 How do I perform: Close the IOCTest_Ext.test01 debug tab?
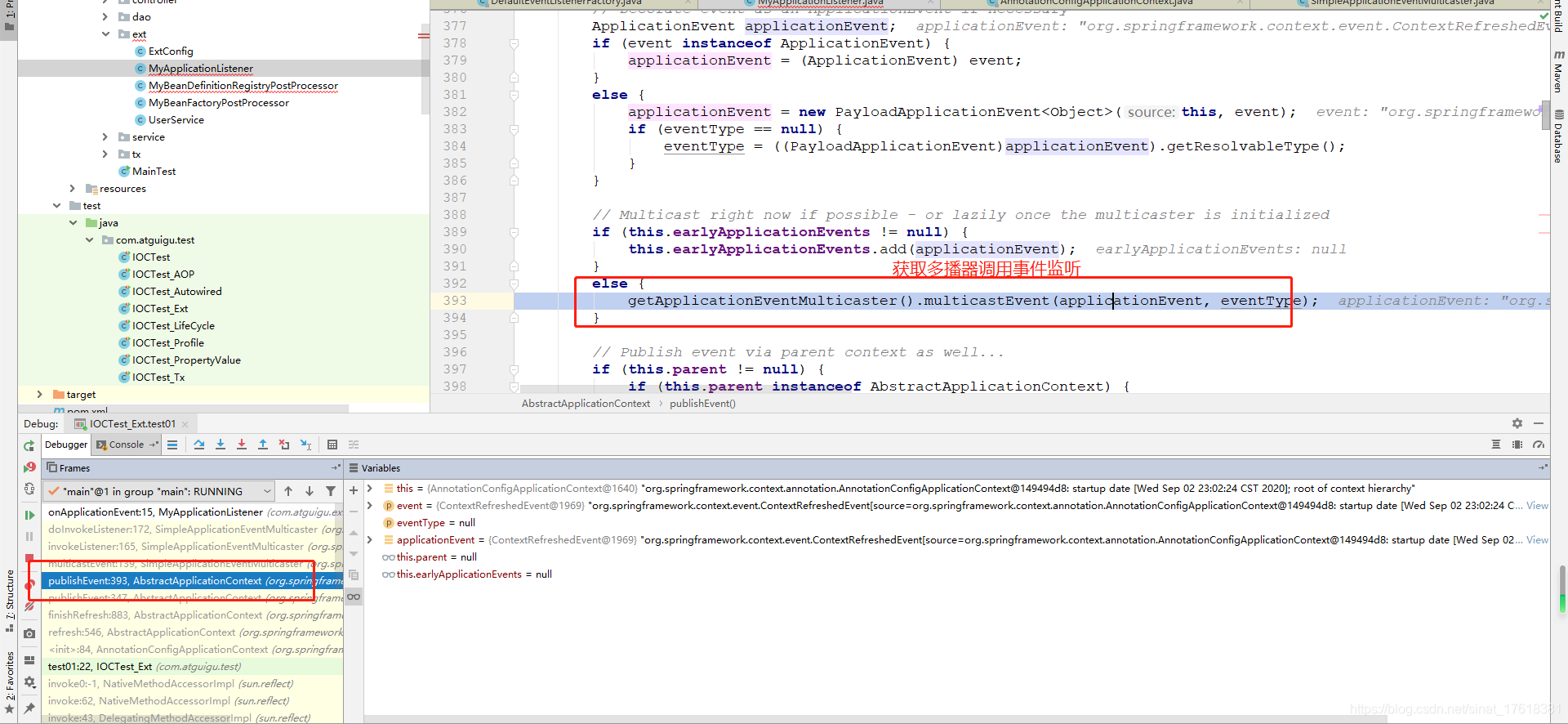click(185, 424)
